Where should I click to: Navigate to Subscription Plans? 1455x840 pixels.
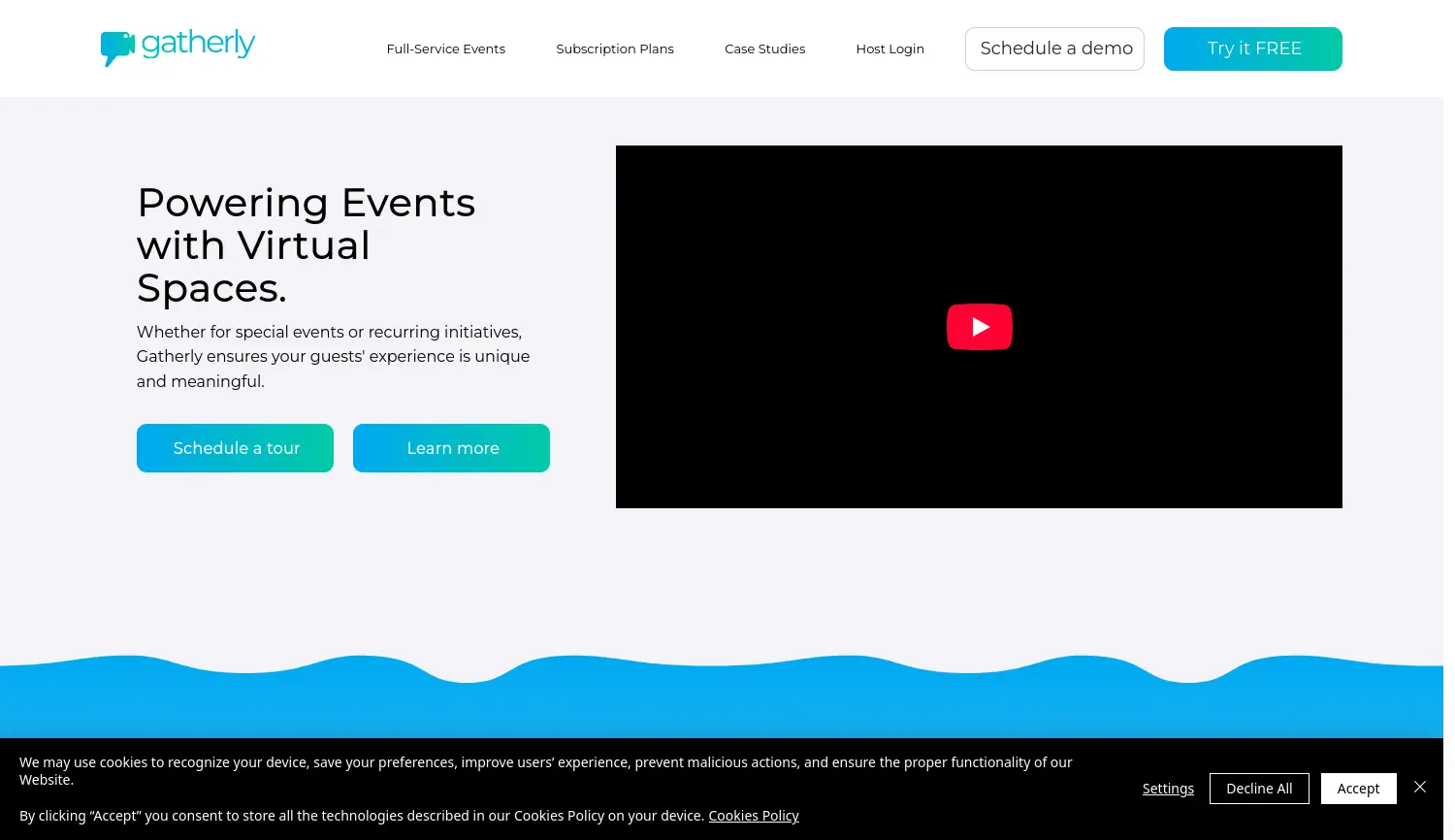tap(615, 48)
